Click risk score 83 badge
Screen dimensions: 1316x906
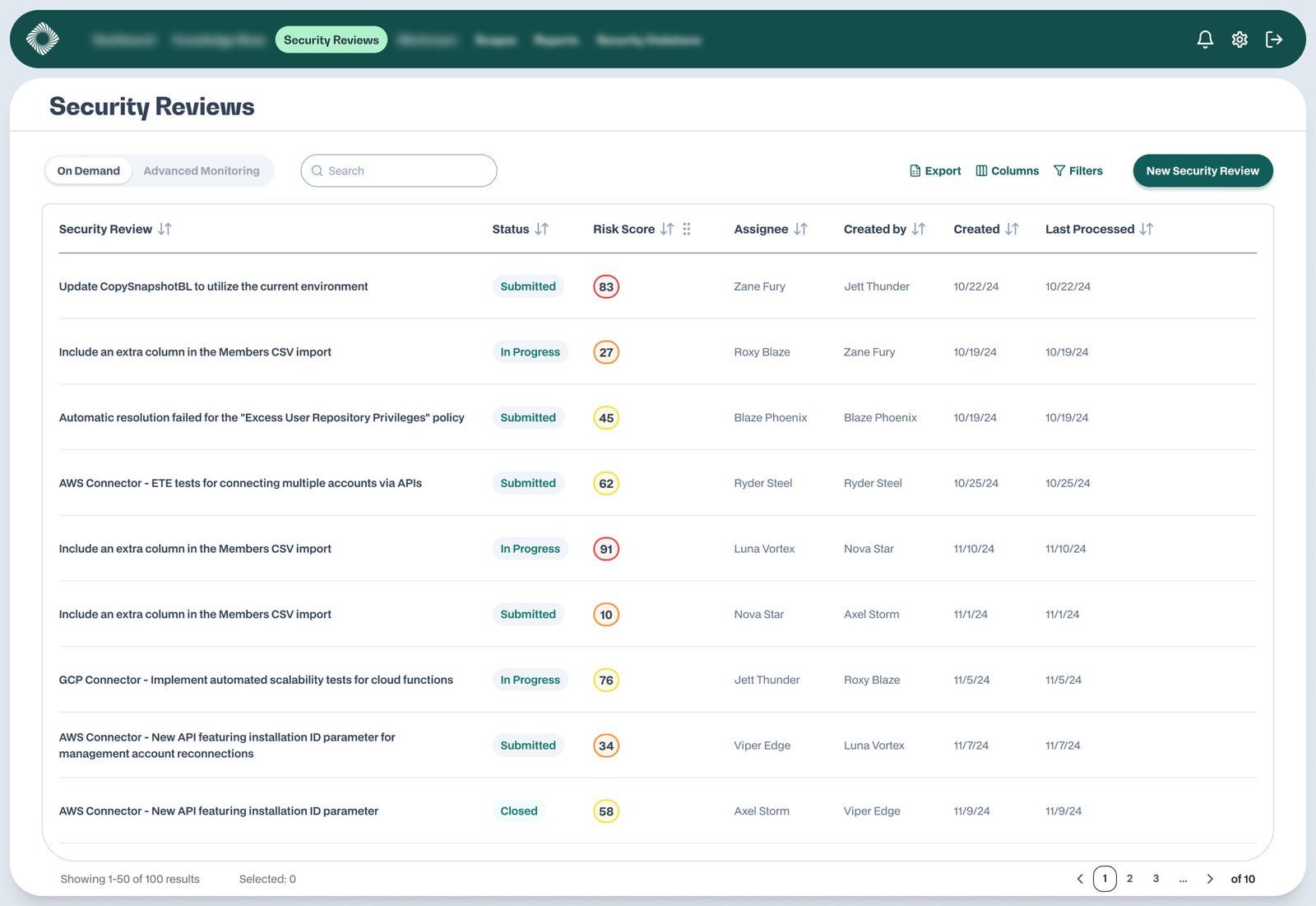606,286
